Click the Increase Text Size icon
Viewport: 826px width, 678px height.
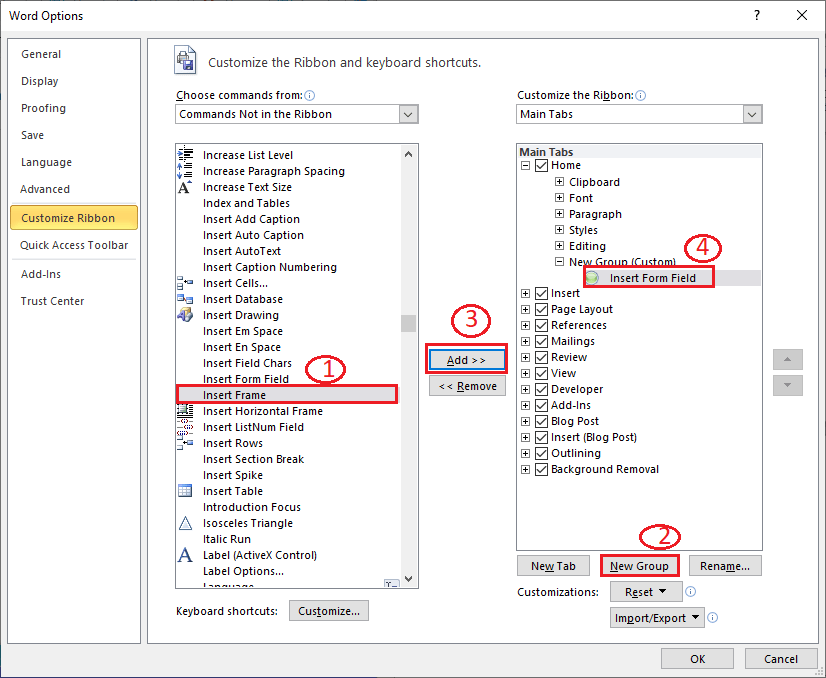click(x=186, y=187)
